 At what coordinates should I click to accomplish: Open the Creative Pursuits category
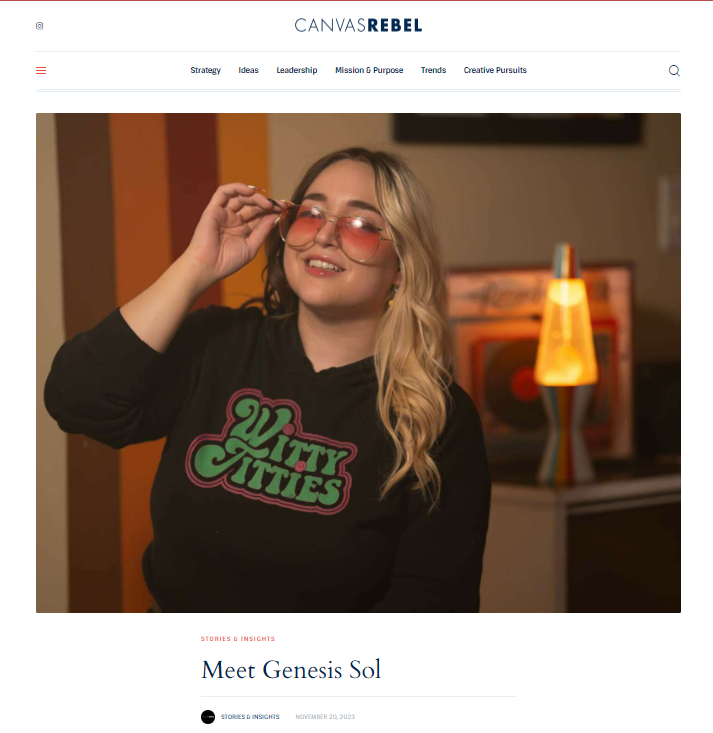tap(495, 70)
